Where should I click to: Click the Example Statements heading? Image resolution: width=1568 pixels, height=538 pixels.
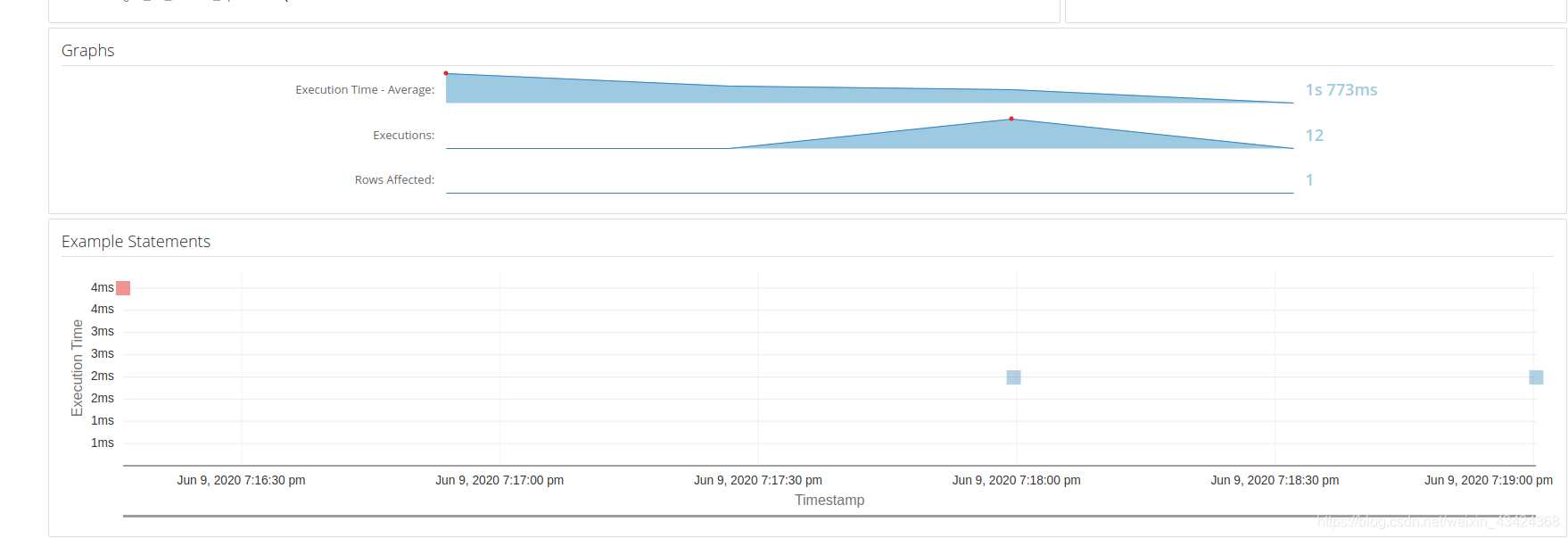coord(136,242)
